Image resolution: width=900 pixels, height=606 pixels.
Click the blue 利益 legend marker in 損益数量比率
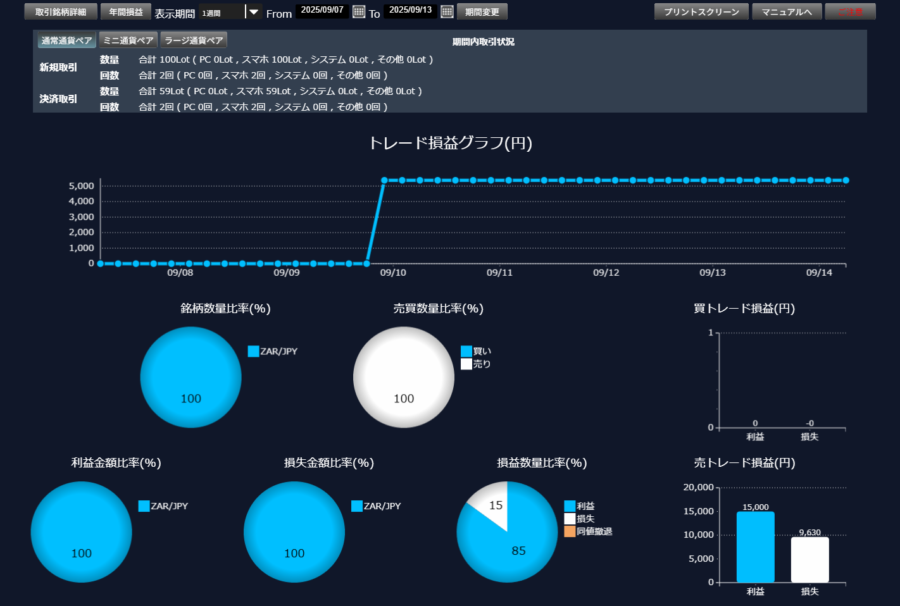[x=570, y=506]
